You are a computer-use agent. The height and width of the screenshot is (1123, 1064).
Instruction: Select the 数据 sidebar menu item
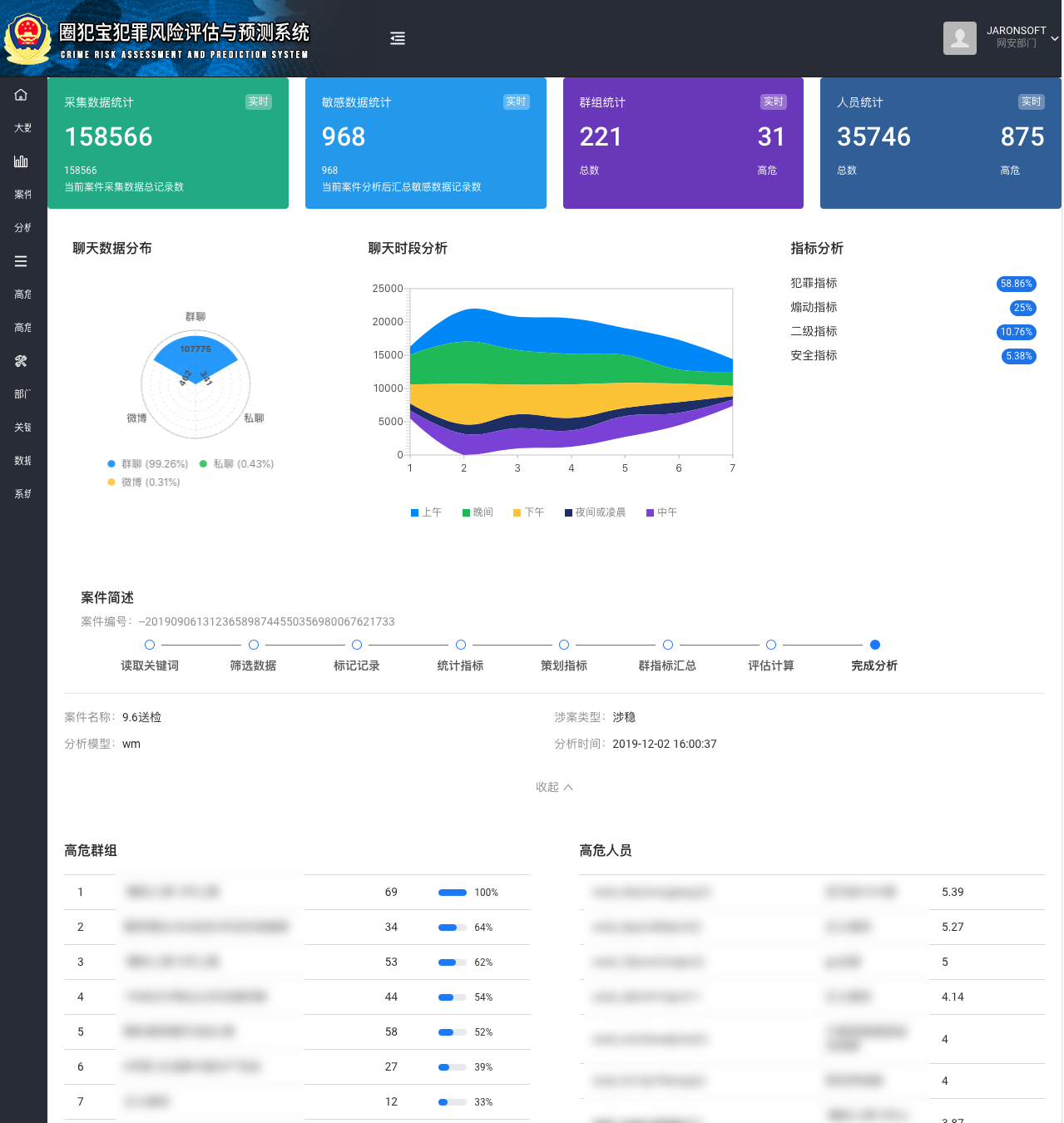point(22,461)
